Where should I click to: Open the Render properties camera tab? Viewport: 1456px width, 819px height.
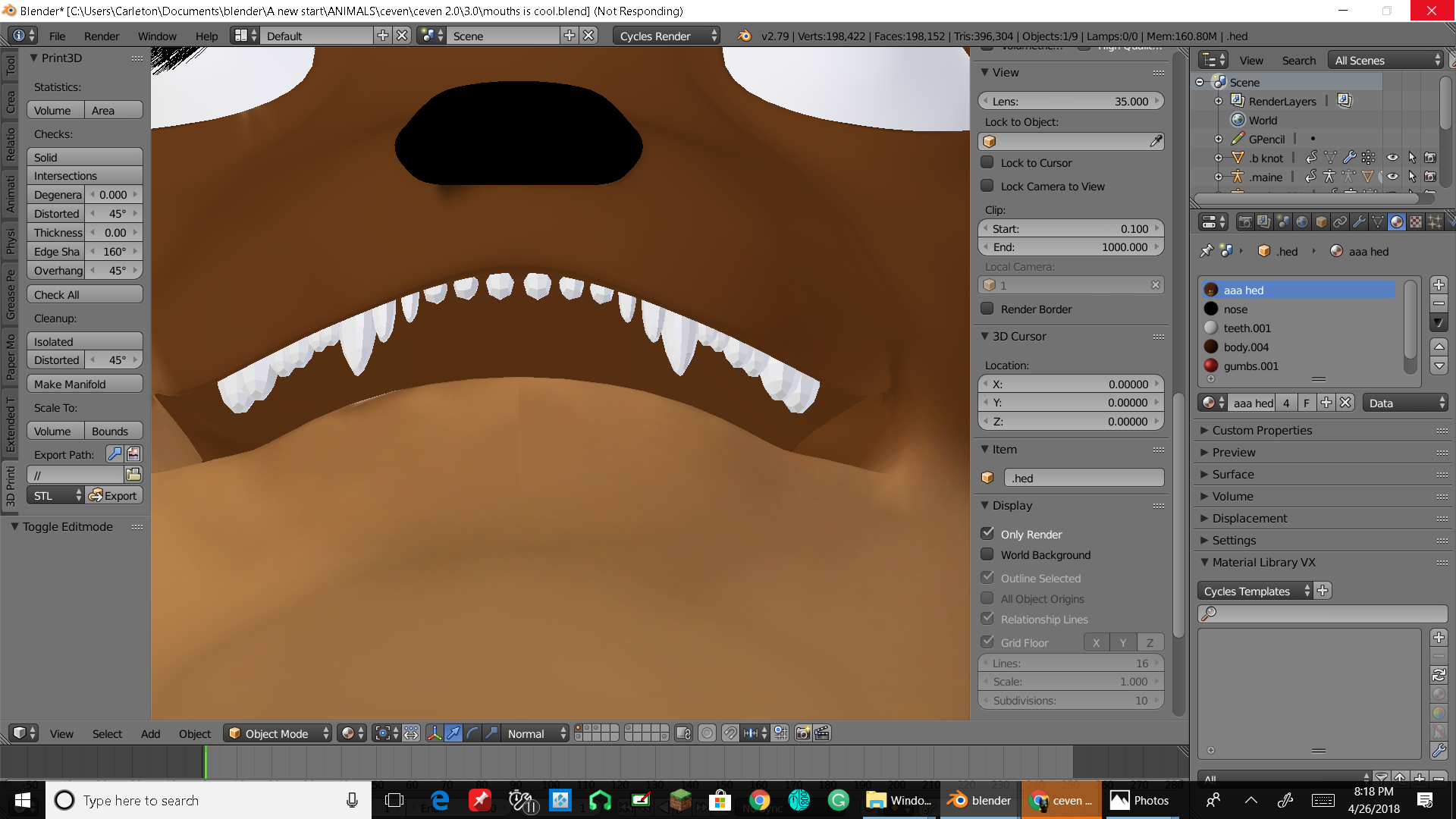[1245, 221]
